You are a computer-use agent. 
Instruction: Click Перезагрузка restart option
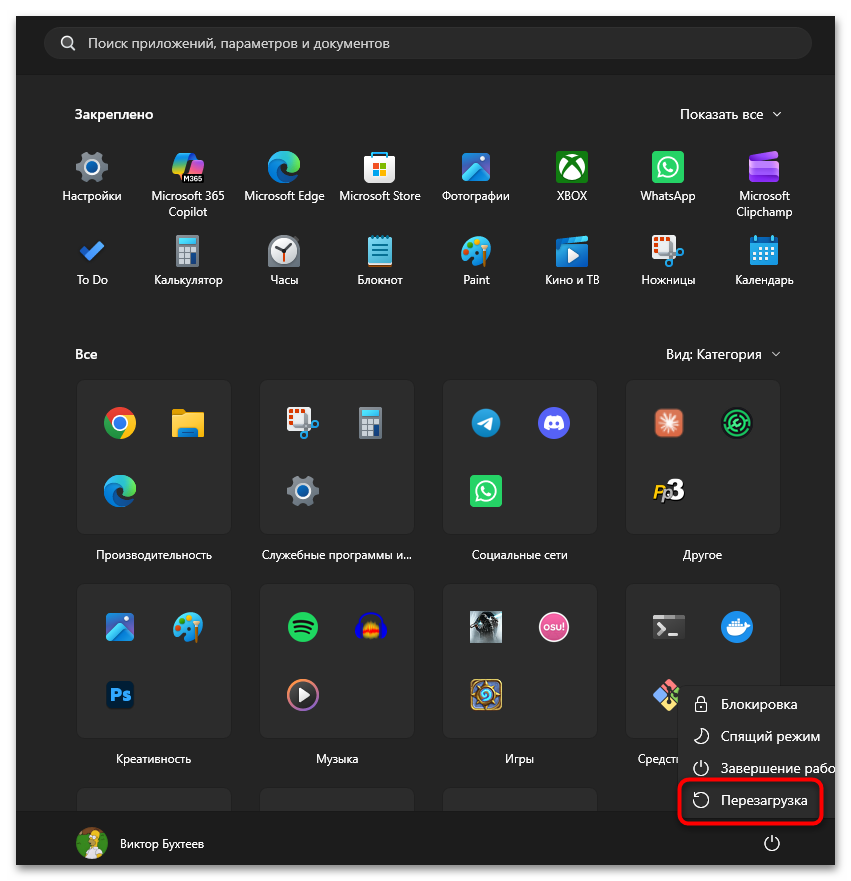tap(751, 801)
